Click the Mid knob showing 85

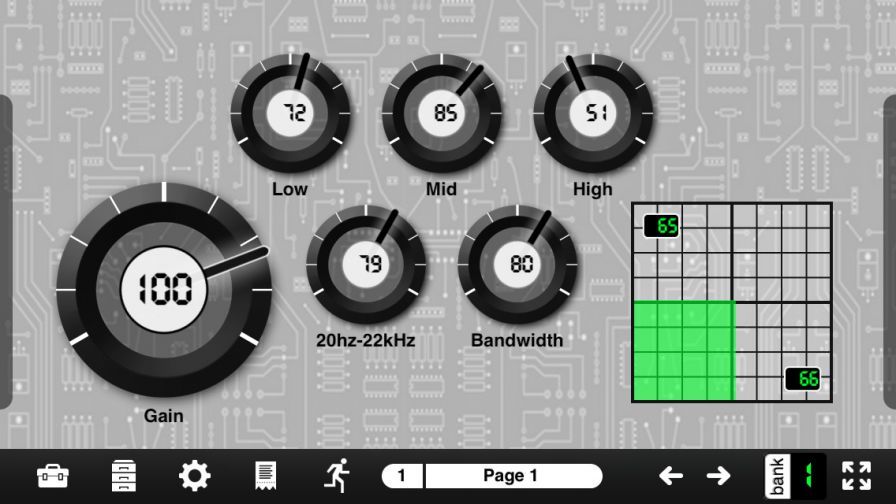442,113
